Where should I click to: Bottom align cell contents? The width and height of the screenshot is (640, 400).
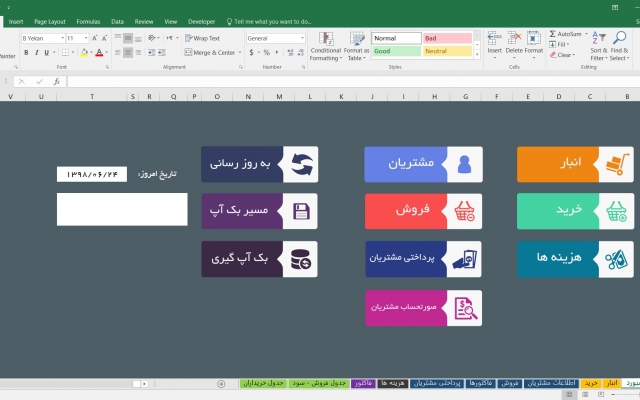click(138, 38)
